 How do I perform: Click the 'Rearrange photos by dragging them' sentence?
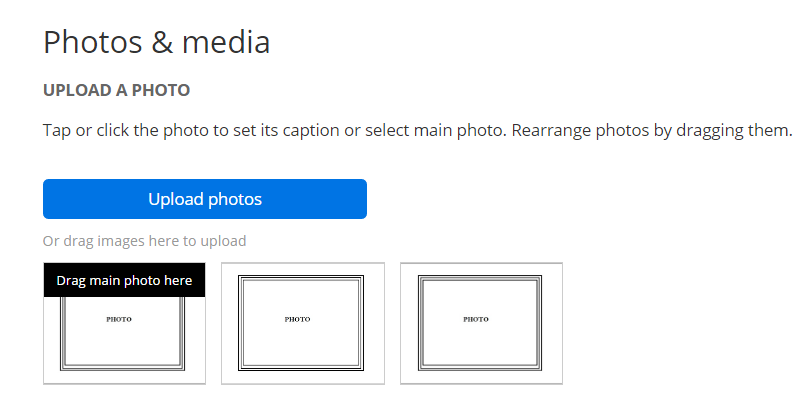coord(652,131)
